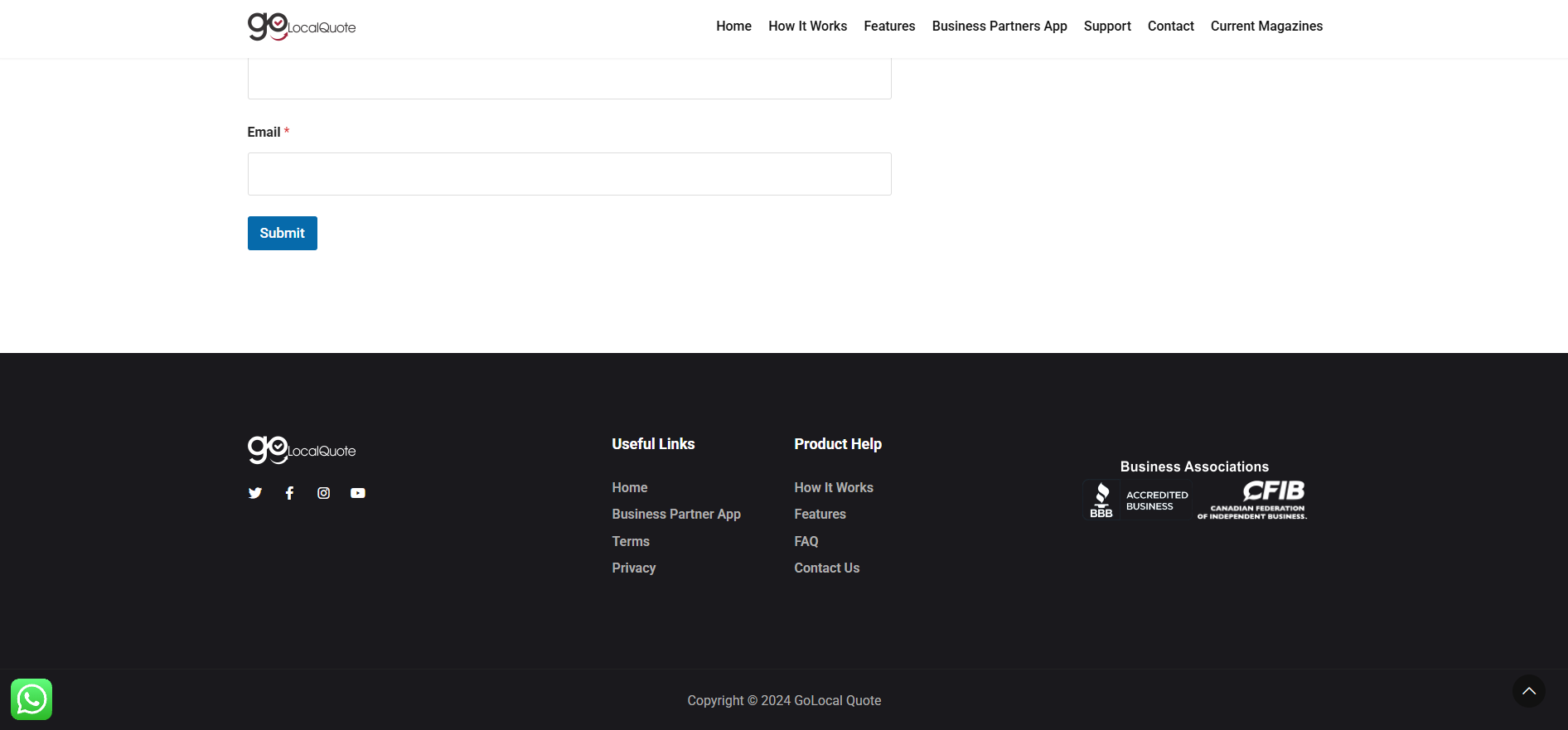
Task: Open Contact in the top navigation
Action: 1170,27
